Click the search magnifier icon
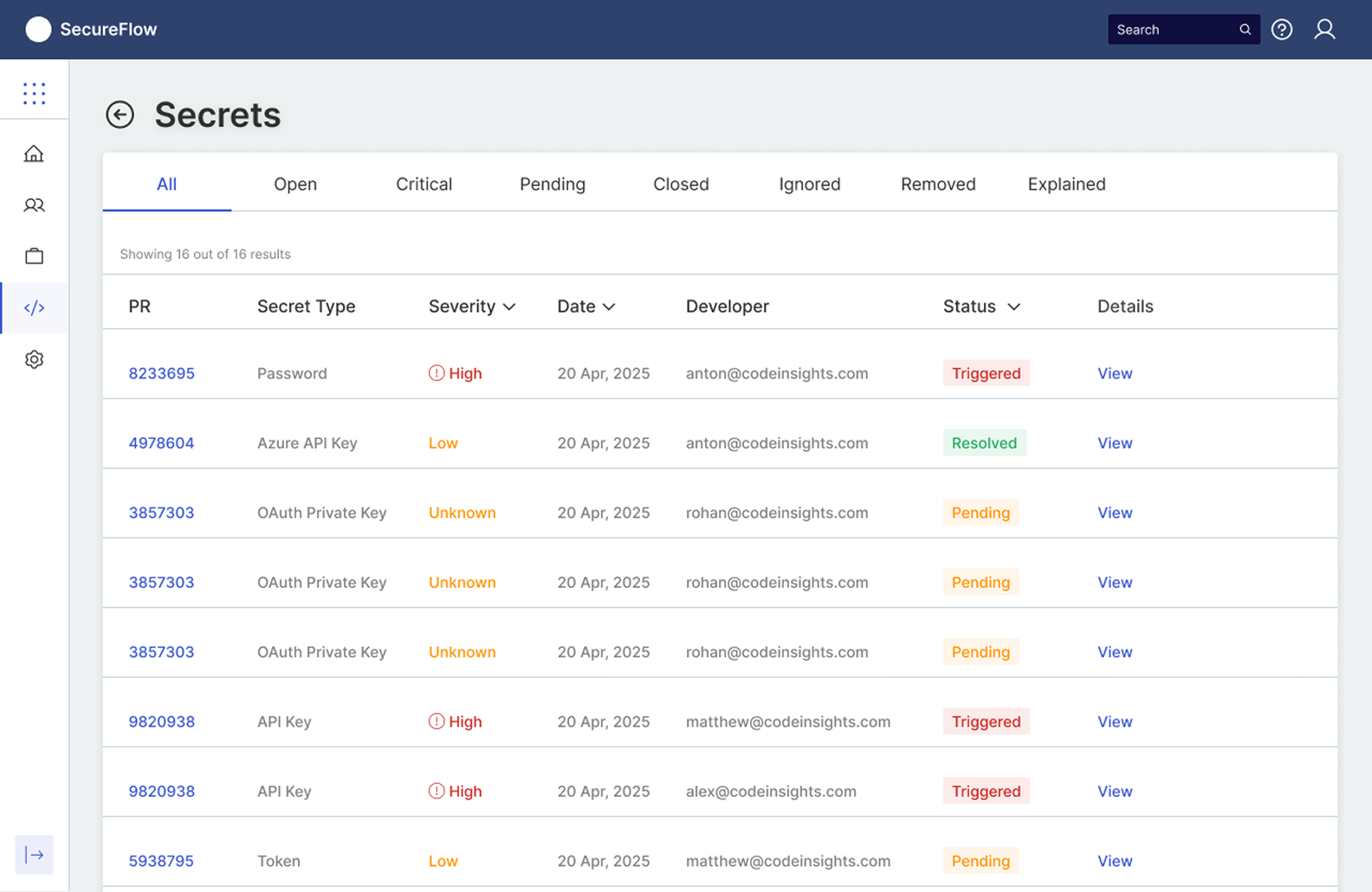The width and height of the screenshot is (1372, 892). tap(1245, 29)
